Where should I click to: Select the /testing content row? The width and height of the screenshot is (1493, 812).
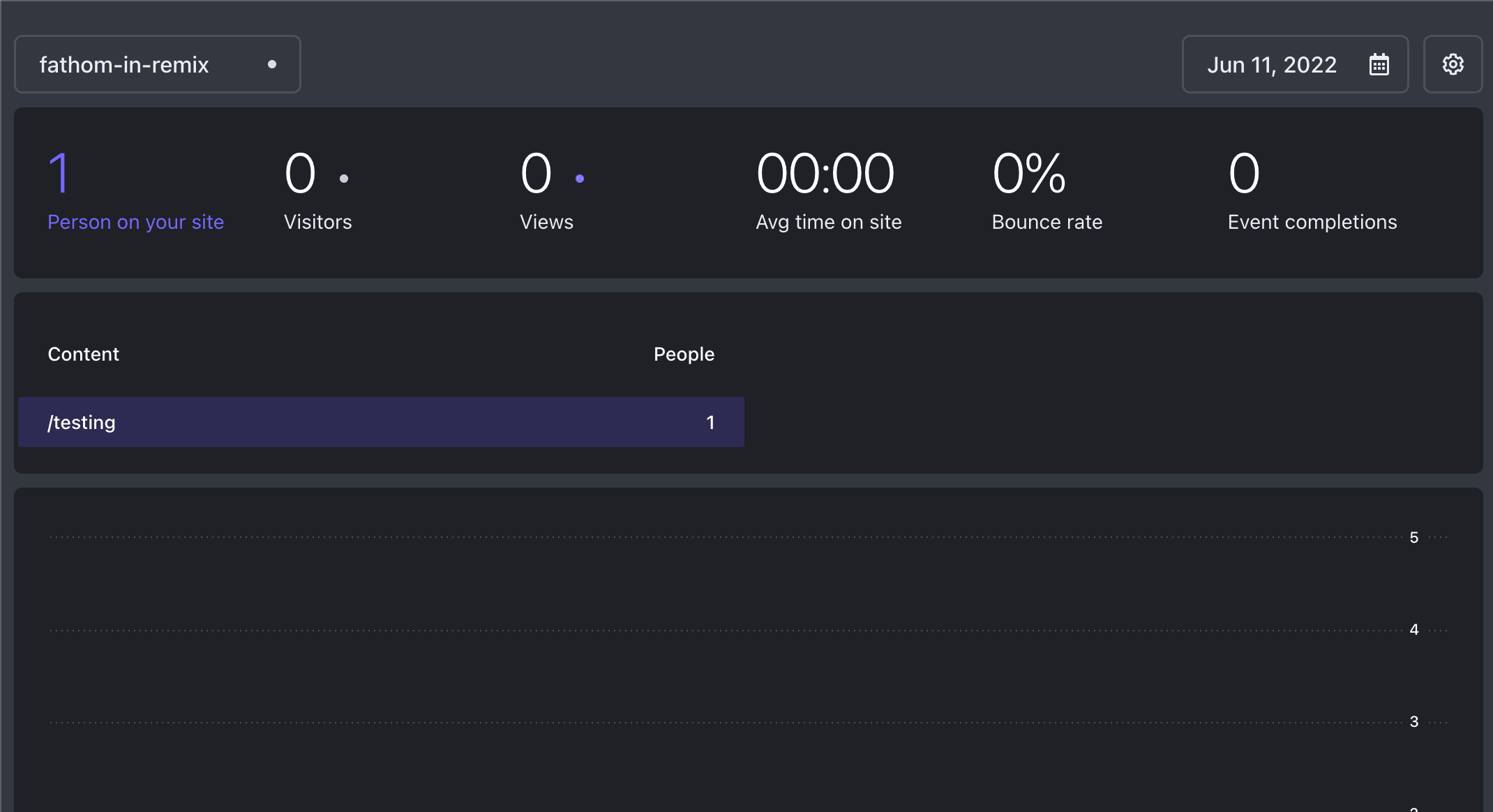[381, 422]
